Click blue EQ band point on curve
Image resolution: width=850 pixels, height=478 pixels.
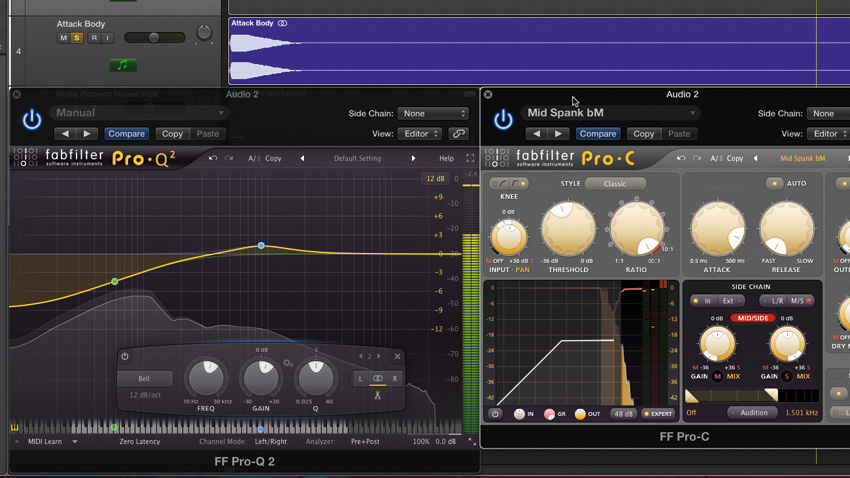pos(261,246)
